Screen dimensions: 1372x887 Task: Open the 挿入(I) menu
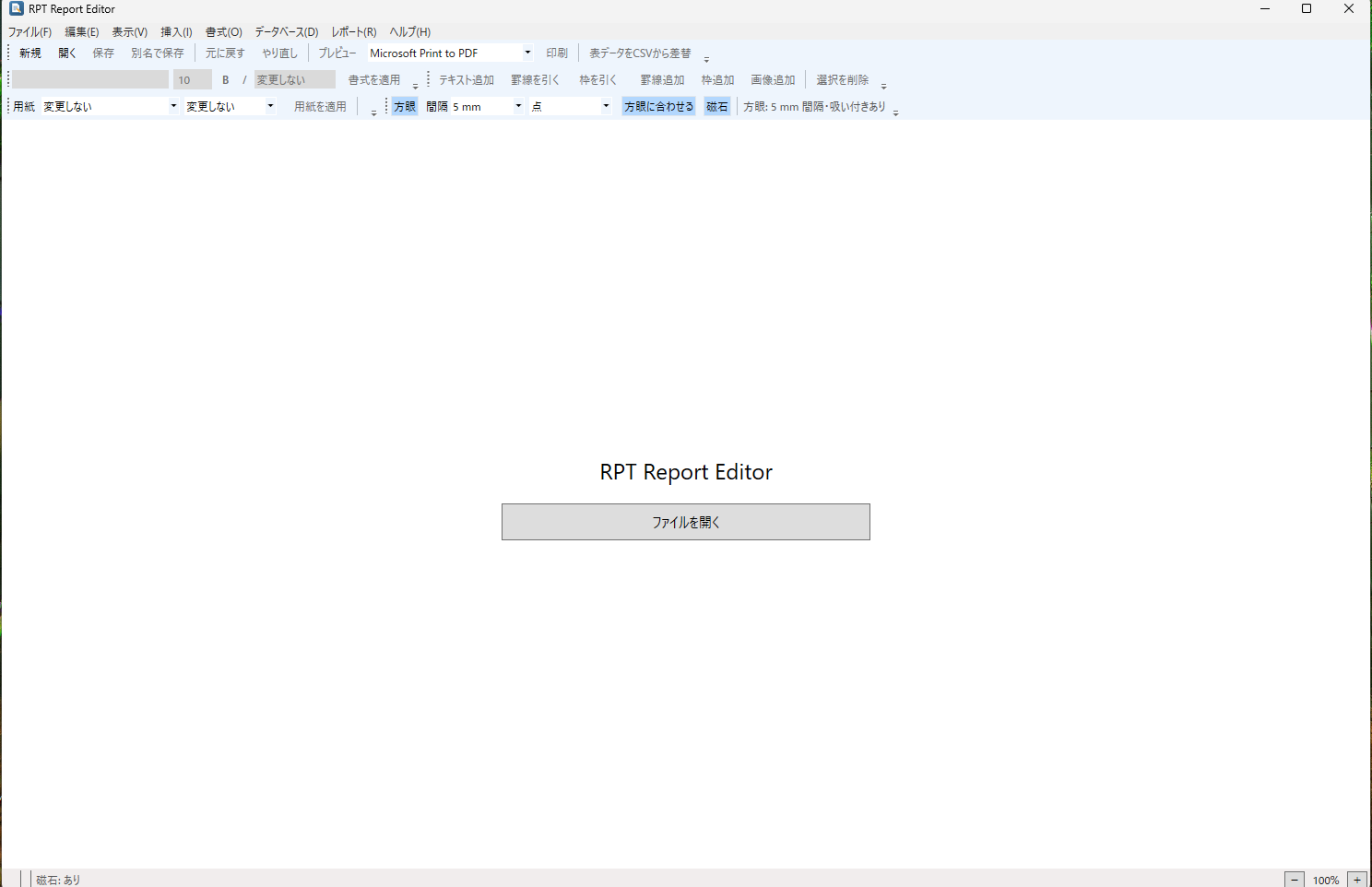[x=176, y=32]
